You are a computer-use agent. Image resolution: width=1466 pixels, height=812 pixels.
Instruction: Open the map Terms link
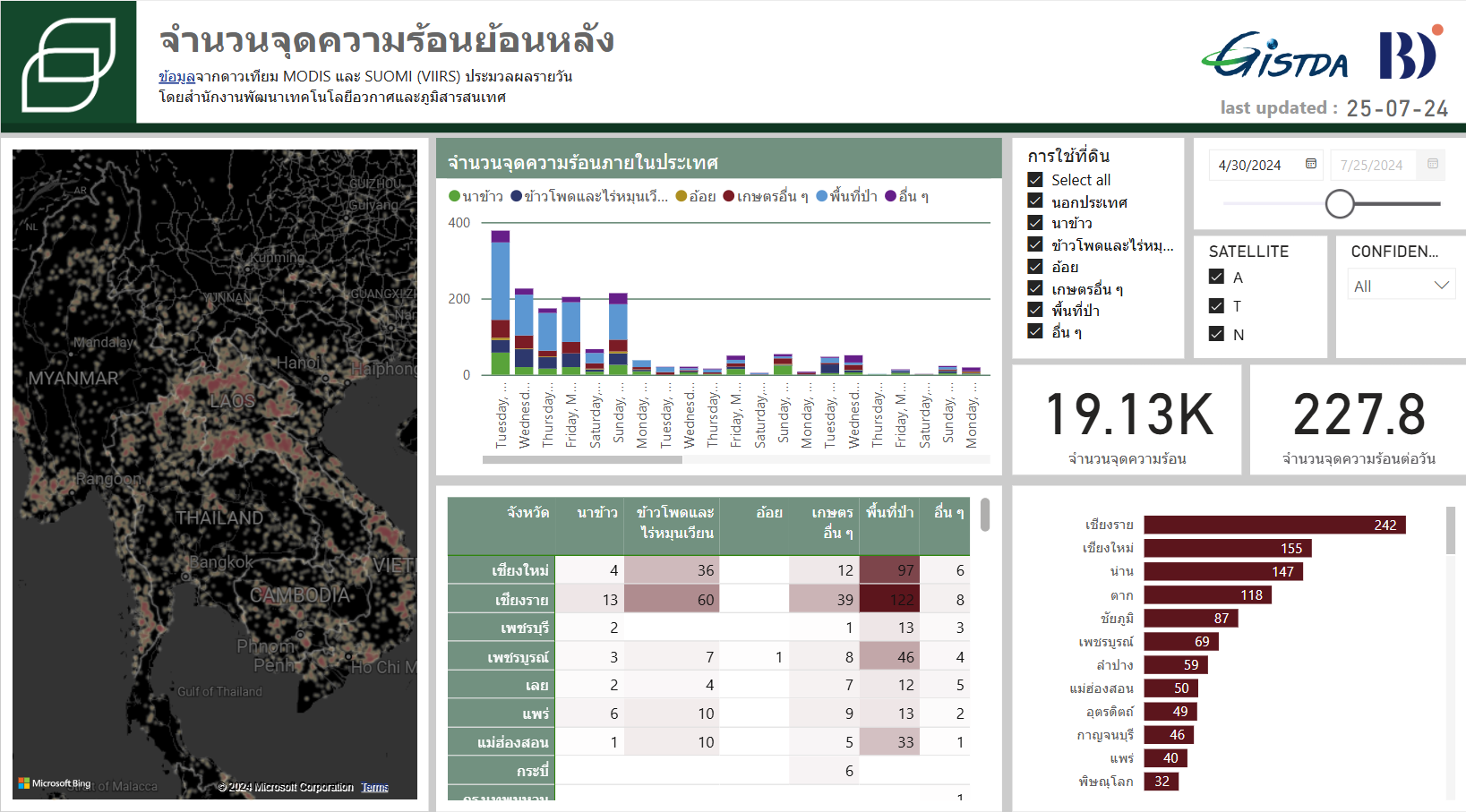point(374,788)
